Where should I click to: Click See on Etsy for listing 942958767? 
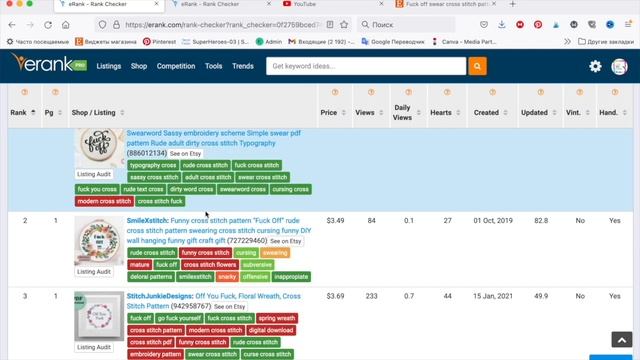229,307
